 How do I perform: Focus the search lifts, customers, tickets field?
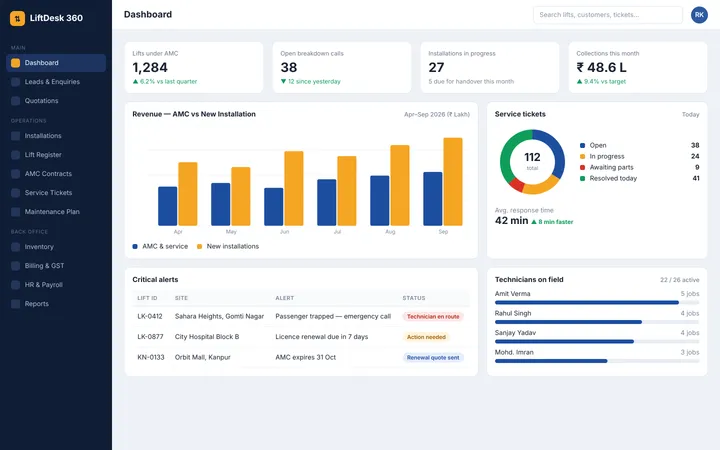click(608, 15)
